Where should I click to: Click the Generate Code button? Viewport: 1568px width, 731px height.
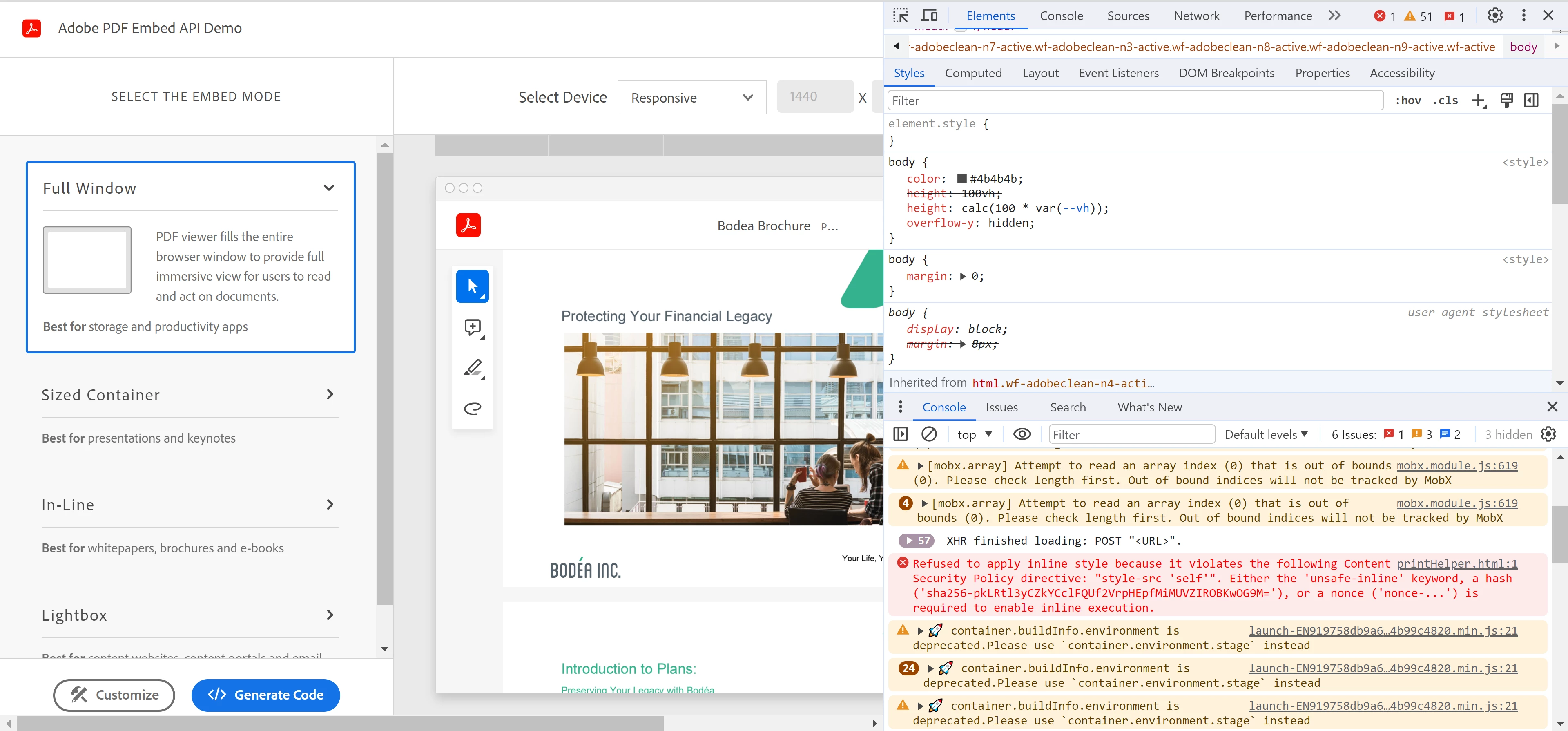(x=265, y=695)
